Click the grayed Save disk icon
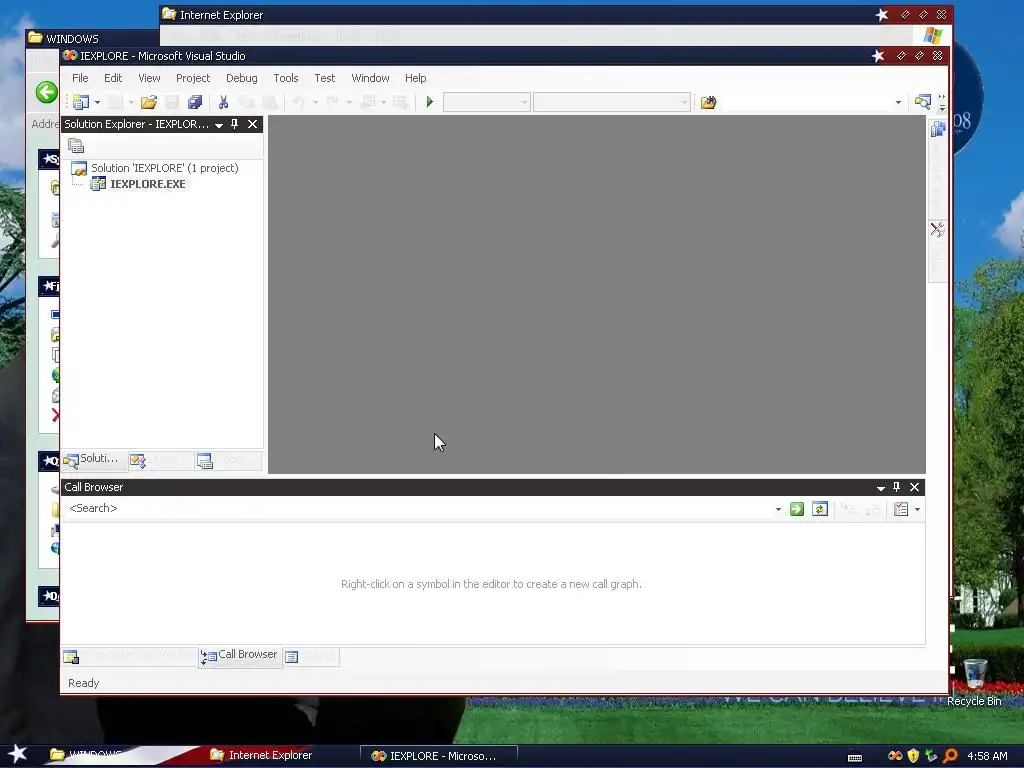The width and height of the screenshot is (1024, 768). [172, 102]
